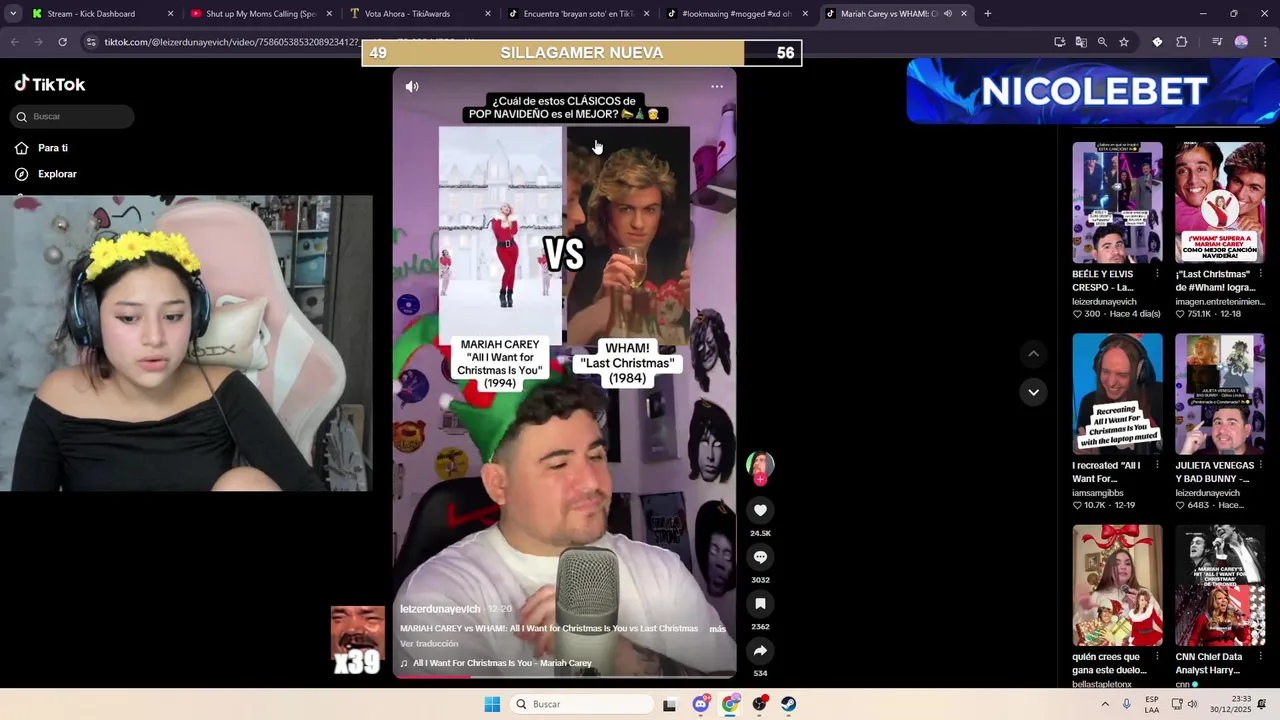Image resolution: width=1280 pixels, height=720 pixels.
Task: Bookmark this page with the star icon
Action: tap(1124, 42)
